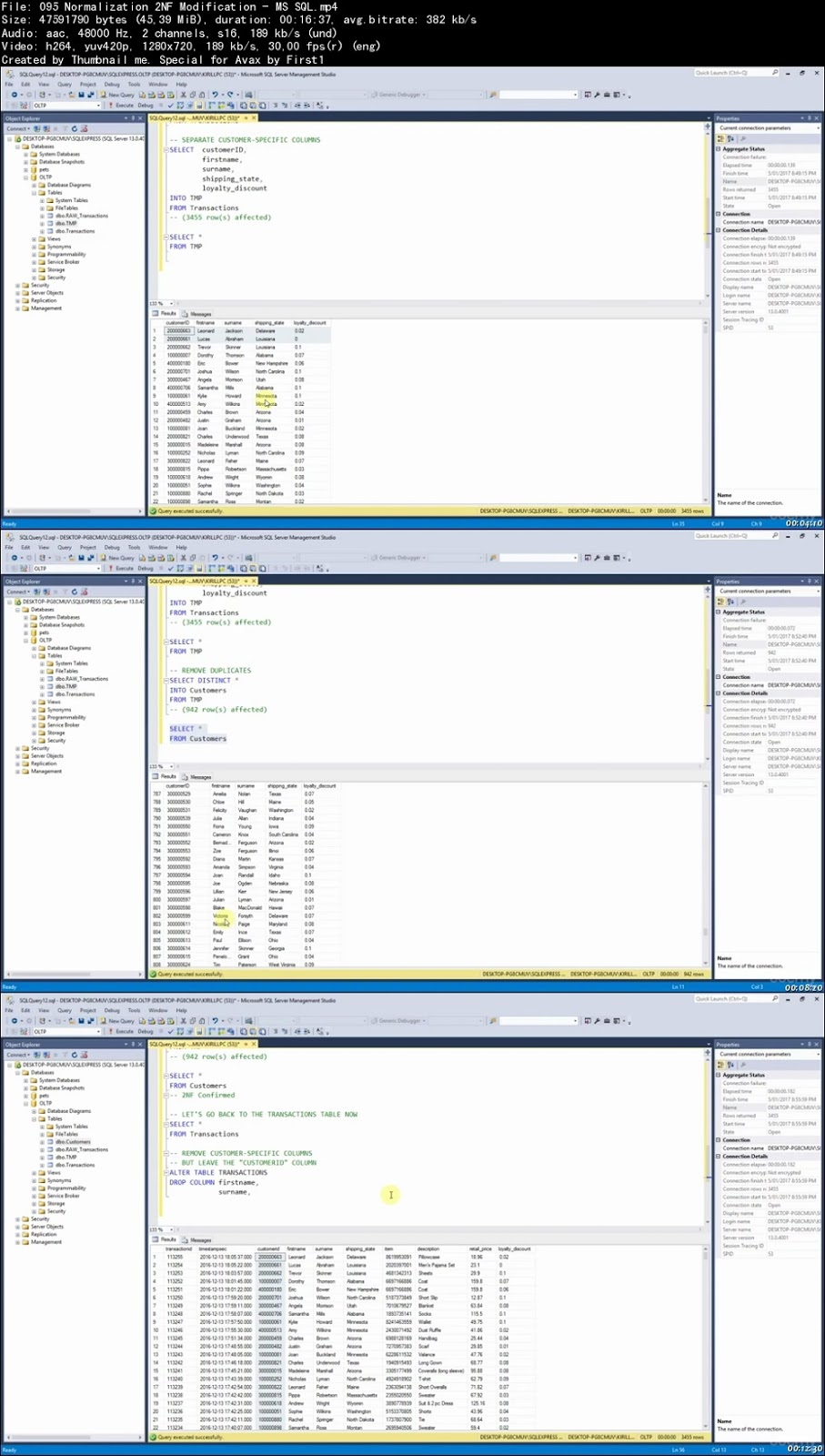
Task: Open the OLTP database dropdown in the top screenshot
Action: pyautogui.click(x=65, y=106)
